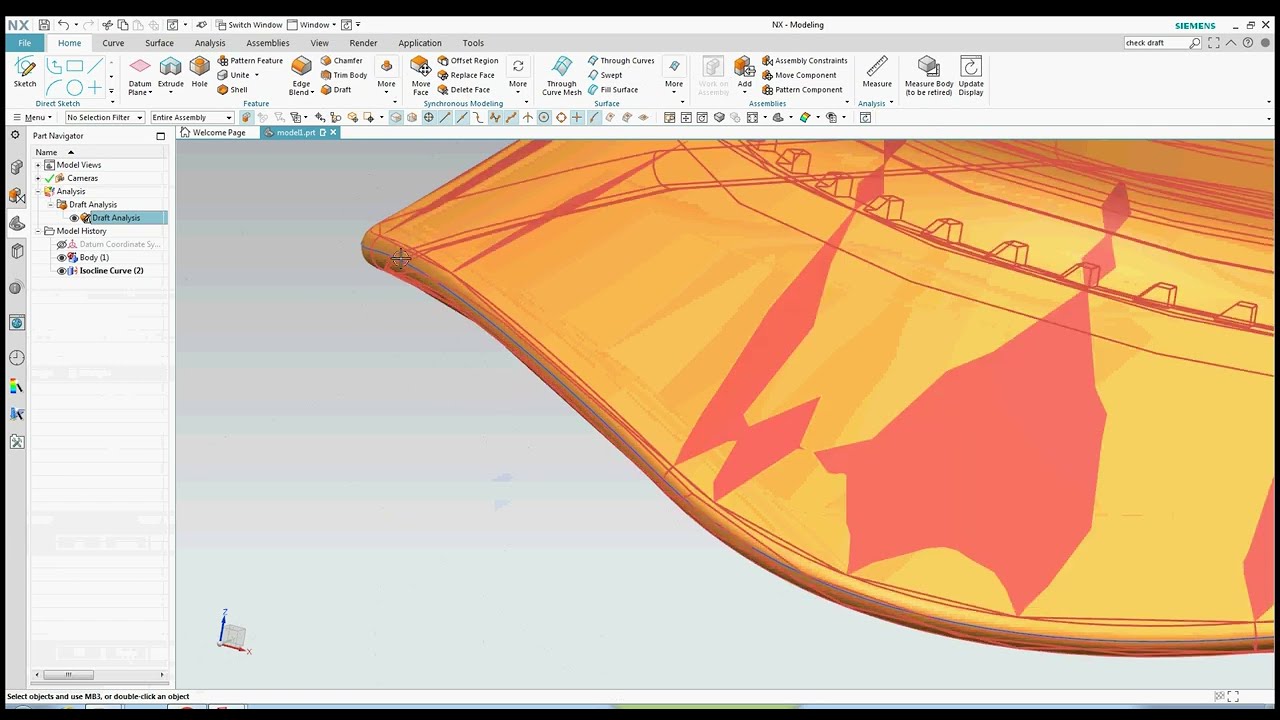Expand More in Feature group
Image resolution: width=1280 pixels, height=720 pixels.
point(386,76)
